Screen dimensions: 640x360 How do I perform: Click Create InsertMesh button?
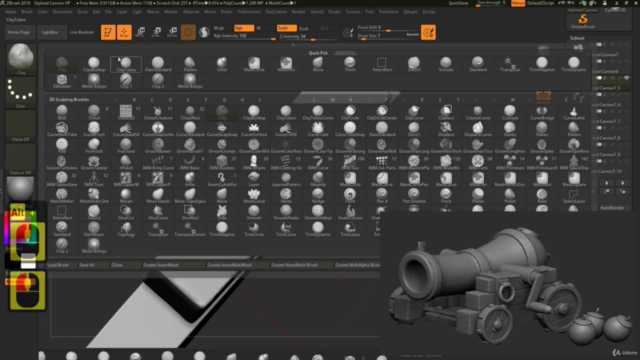173,265
